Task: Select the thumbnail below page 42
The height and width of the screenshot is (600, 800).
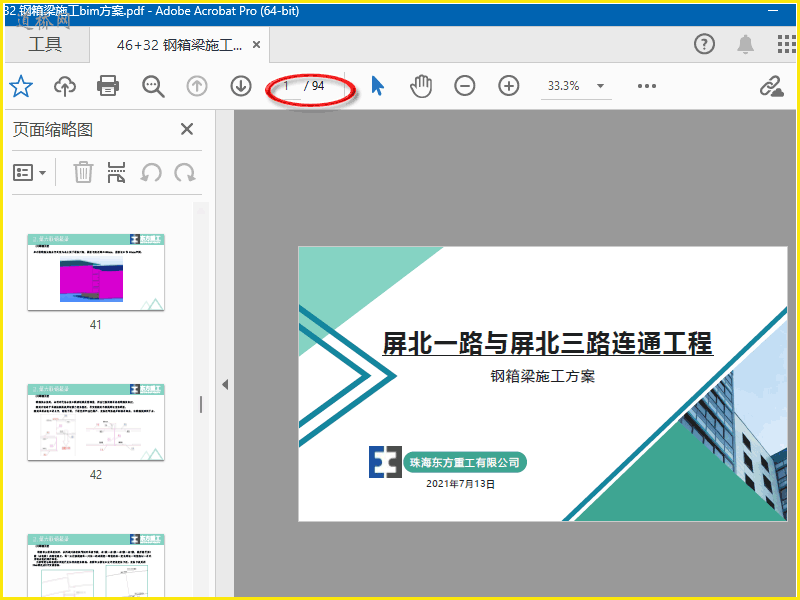Action: tap(96, 565)
